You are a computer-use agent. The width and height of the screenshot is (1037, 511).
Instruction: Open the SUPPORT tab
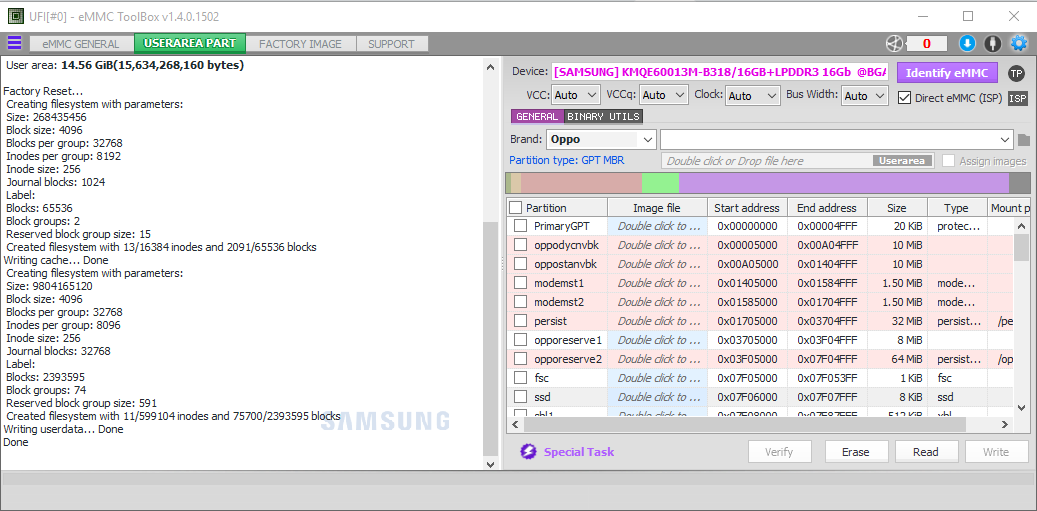pyautogui.click(x=392, y=44)
